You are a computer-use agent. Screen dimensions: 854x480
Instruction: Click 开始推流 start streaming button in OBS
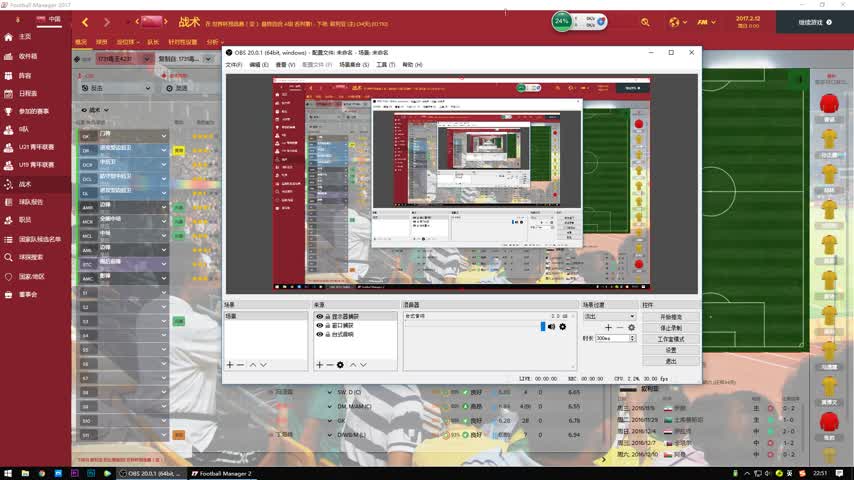pyautogui.click(x=671, y=317)
